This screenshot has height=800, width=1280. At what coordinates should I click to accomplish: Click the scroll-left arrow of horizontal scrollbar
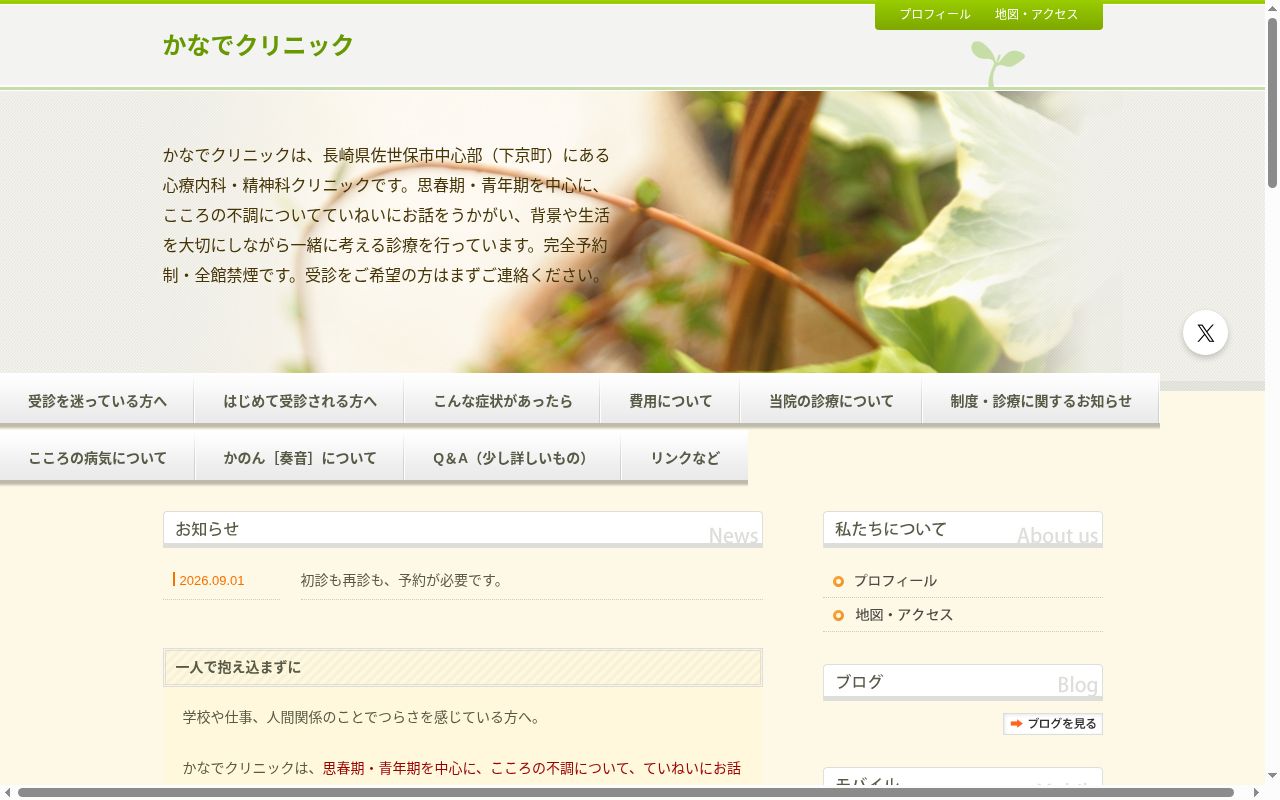pyautogui.click(x=7, y=793)
